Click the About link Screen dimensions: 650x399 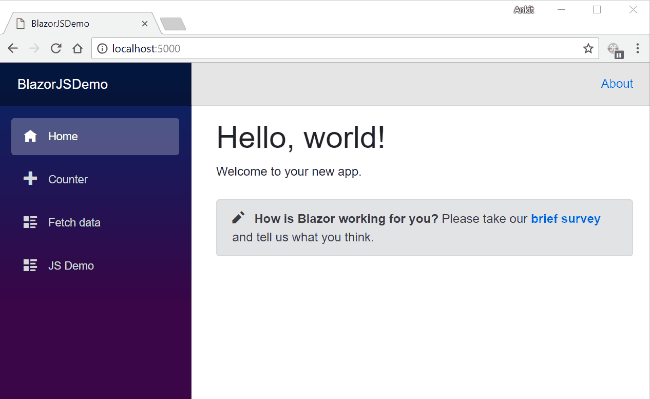[x=617, y=84]
